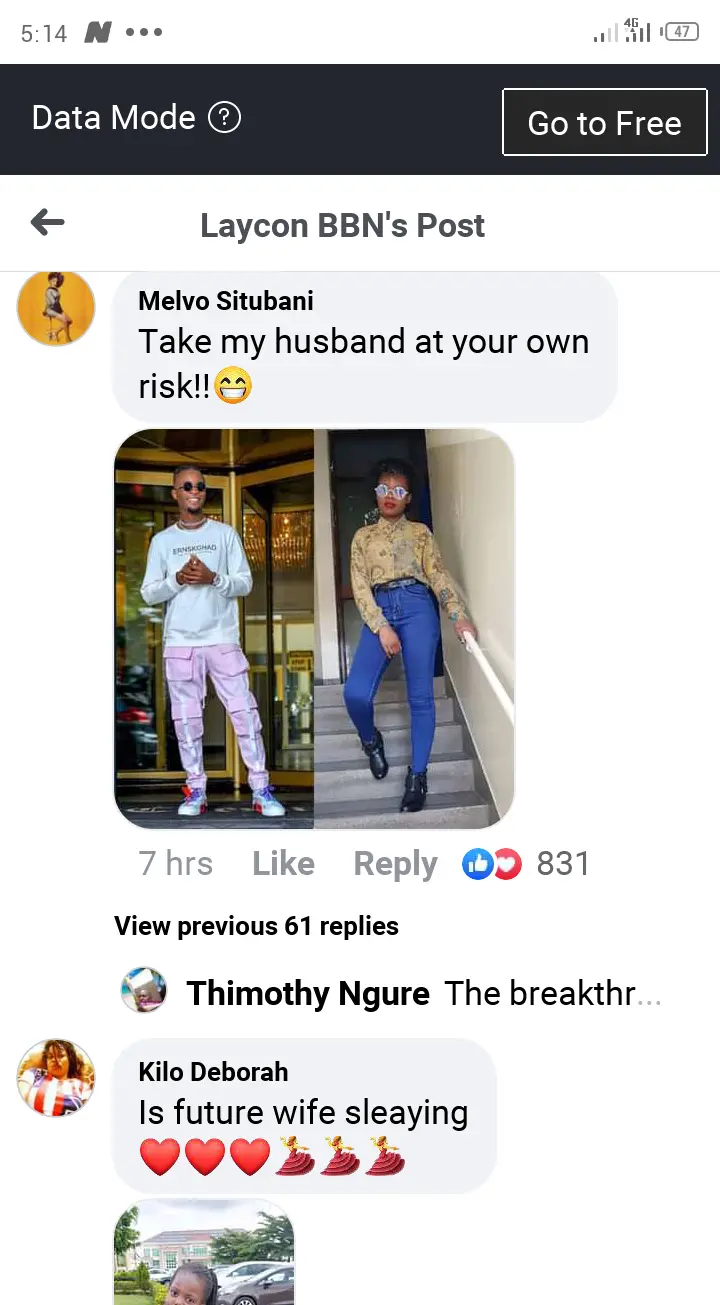The height and width of the screenshot is (1305, 720).
Task: Reply to Melvo Situbani's comment
Action: click(395, 864)
